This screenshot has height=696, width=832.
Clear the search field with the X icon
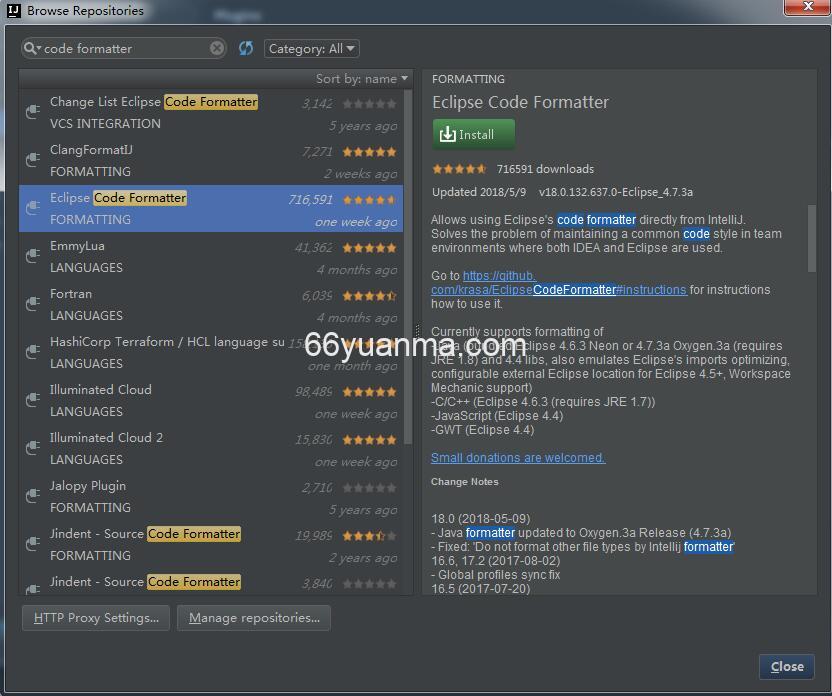pyautogui.click(x=217, y=48)
